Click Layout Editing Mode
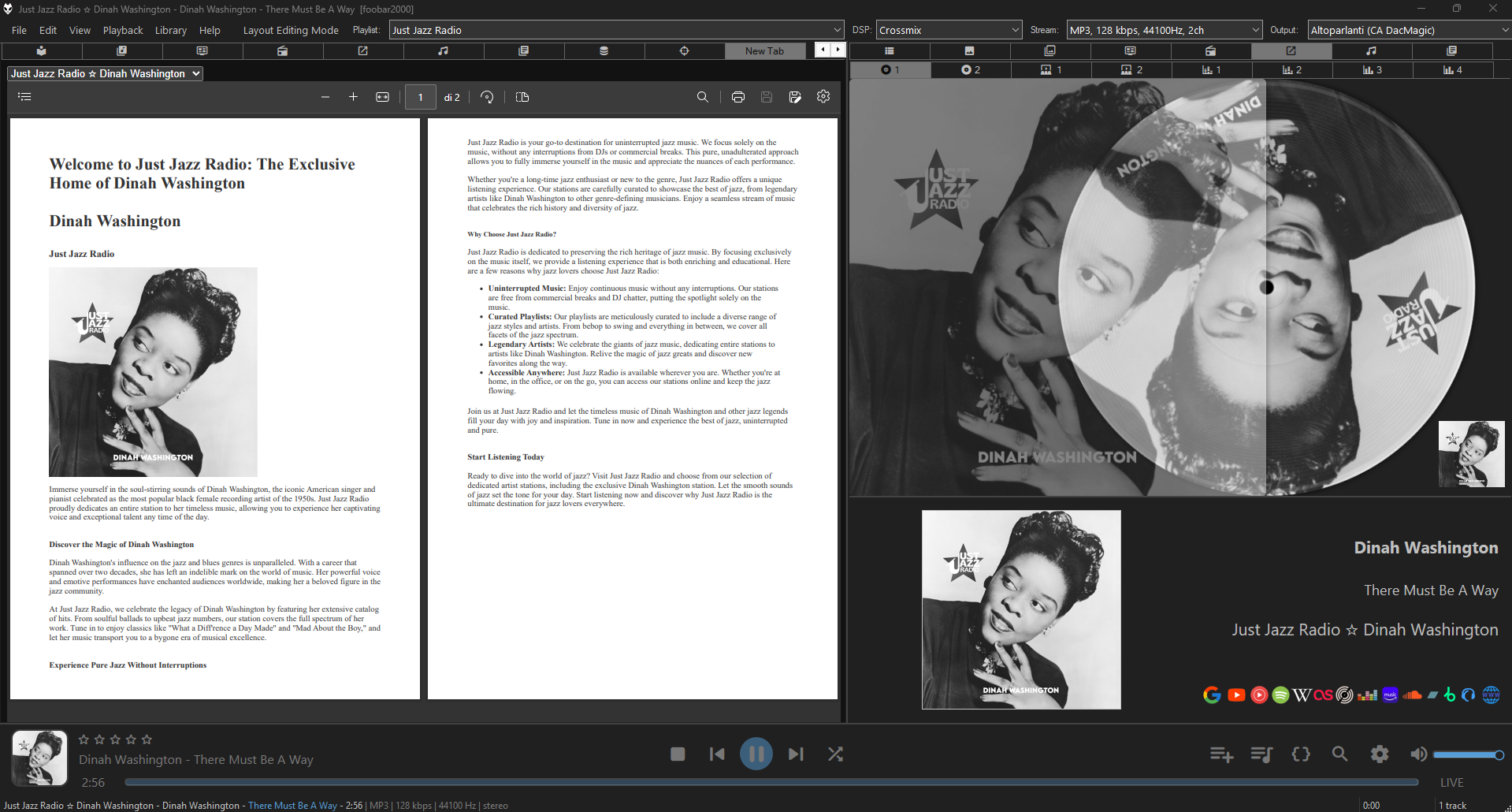The height and width of the screenshot is (812, 1512). coord(291,30)
